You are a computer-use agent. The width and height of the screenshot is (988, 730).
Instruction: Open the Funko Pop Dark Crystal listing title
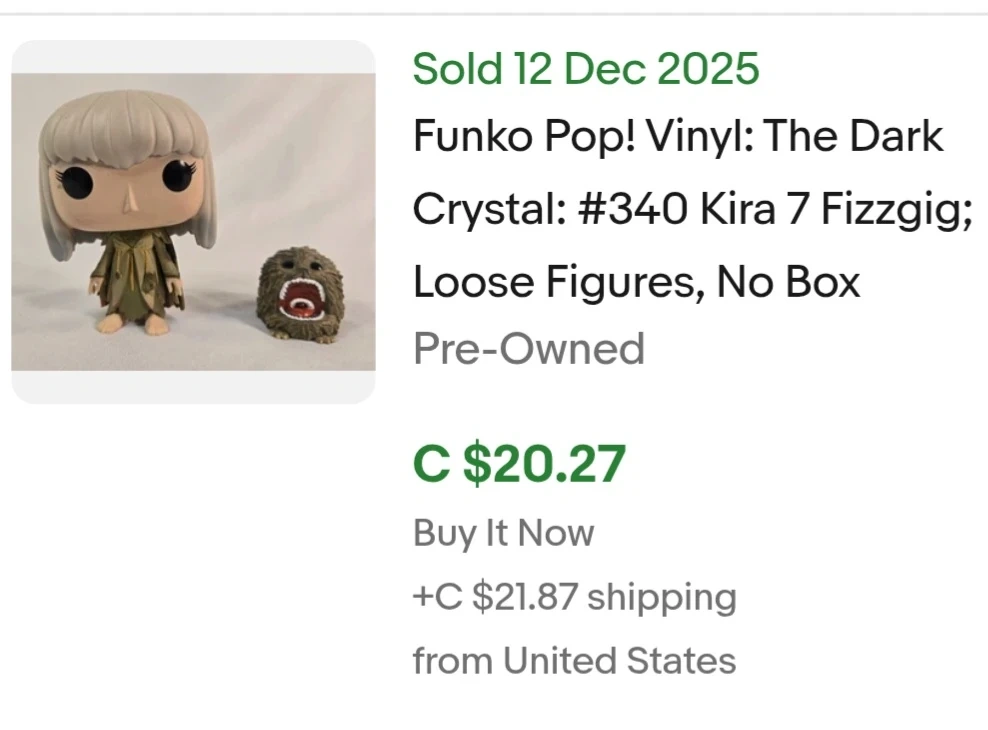(677, 136)
